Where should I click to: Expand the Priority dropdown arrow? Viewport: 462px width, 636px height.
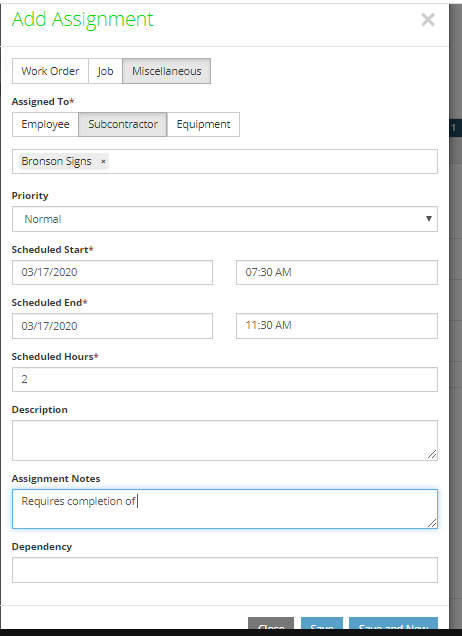pyautogui.click(x=428, y=219)
